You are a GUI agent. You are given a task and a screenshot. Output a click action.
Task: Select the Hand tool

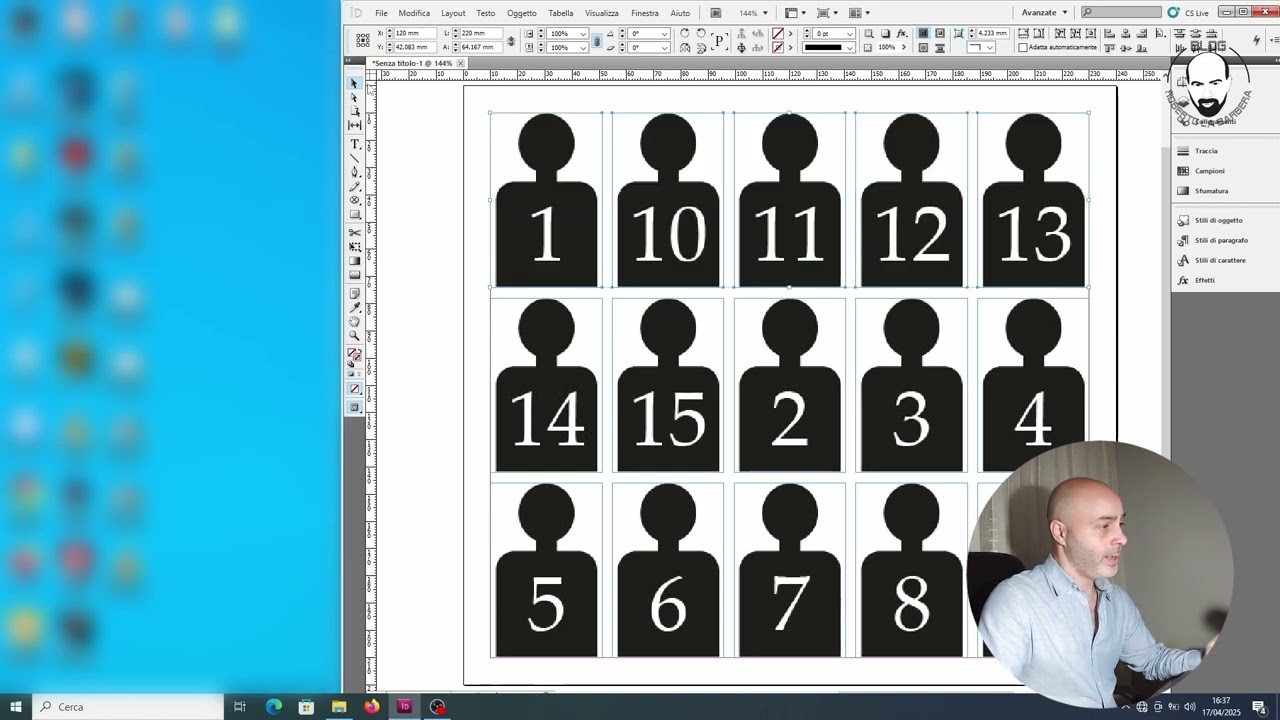pyautogui.click(x=354, y=322)
